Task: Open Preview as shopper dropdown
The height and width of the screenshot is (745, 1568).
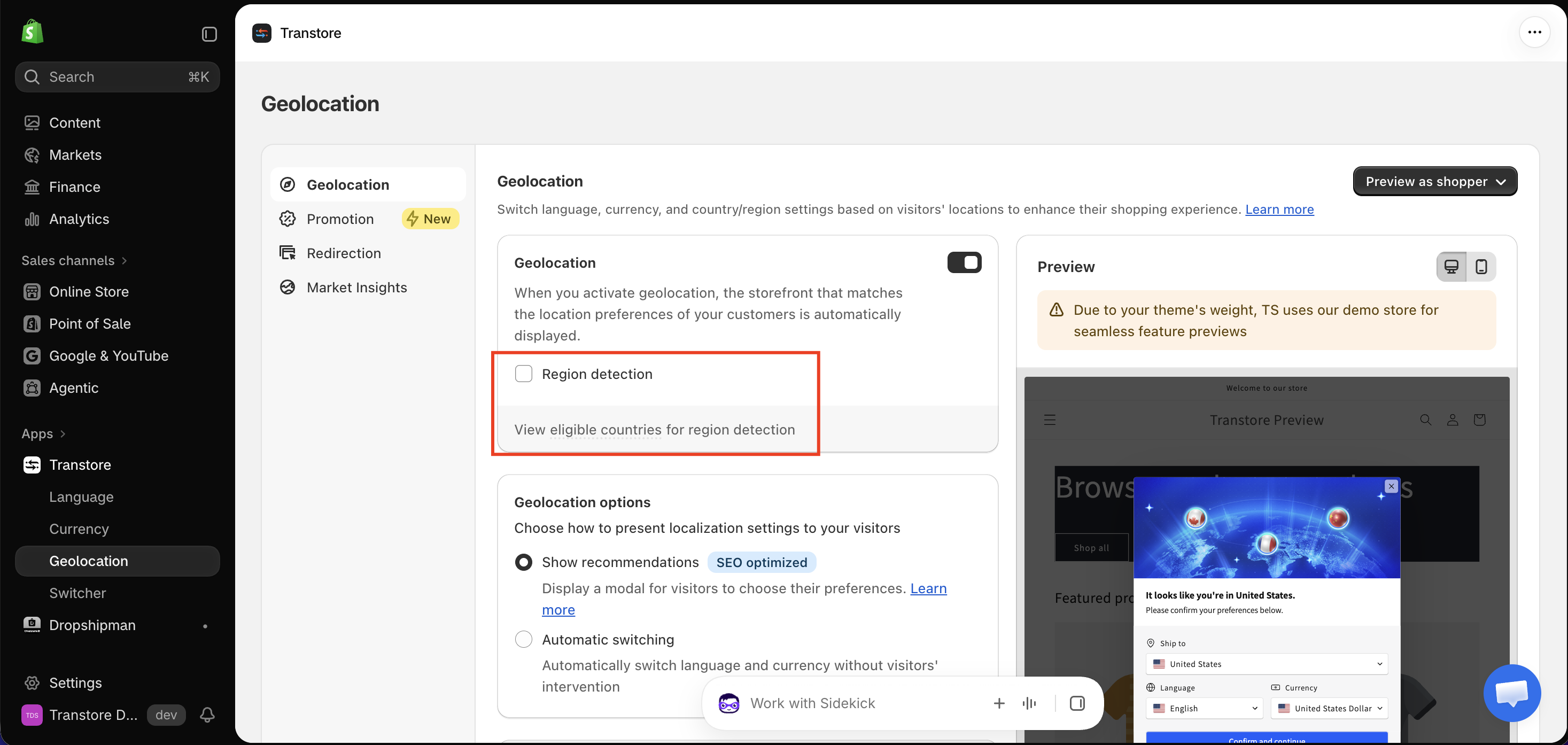Action: pyautogui.click(x=1435, y=181)
